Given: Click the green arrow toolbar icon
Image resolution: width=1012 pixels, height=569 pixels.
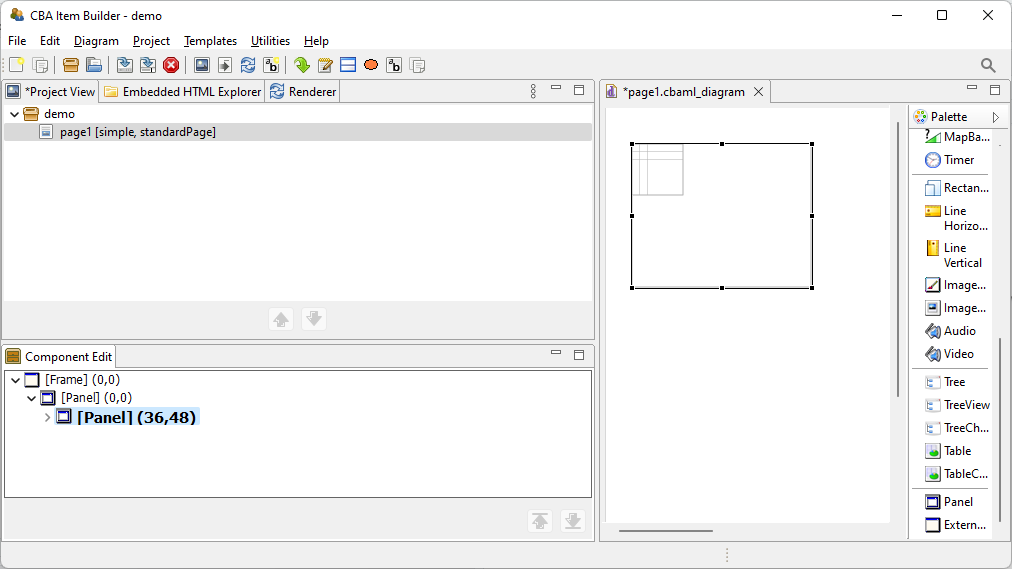Looking at the screenshot, I should click(302, 65).
